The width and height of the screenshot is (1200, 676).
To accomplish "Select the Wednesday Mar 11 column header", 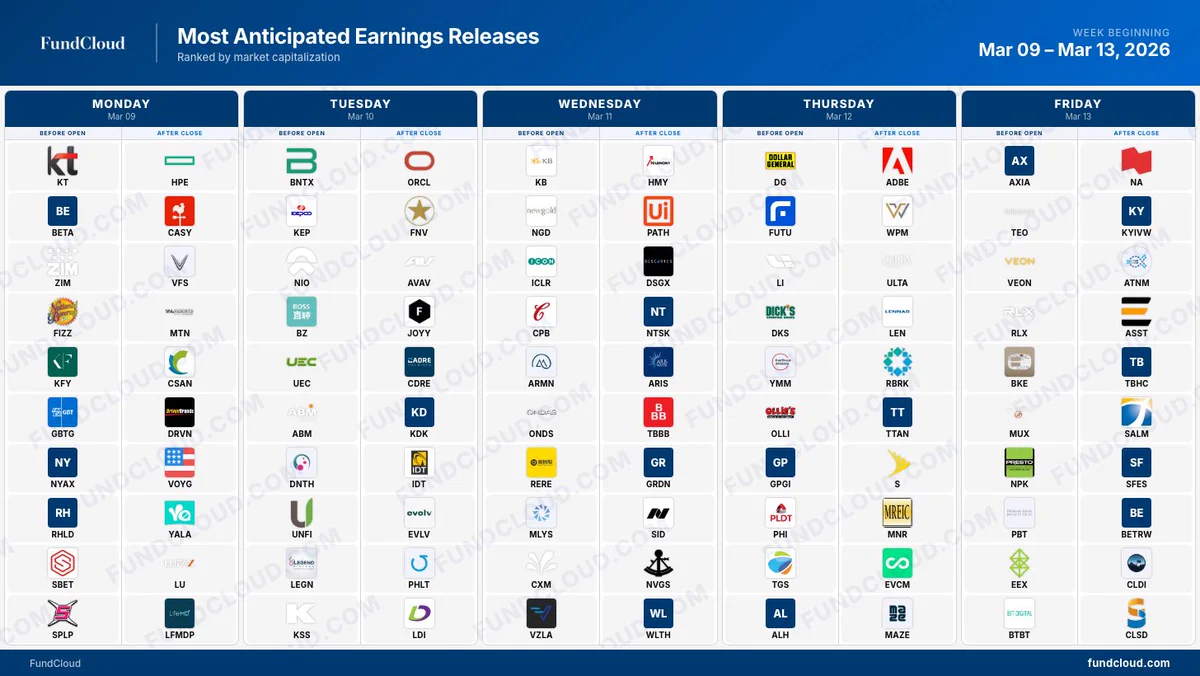I will coord(599,109).
